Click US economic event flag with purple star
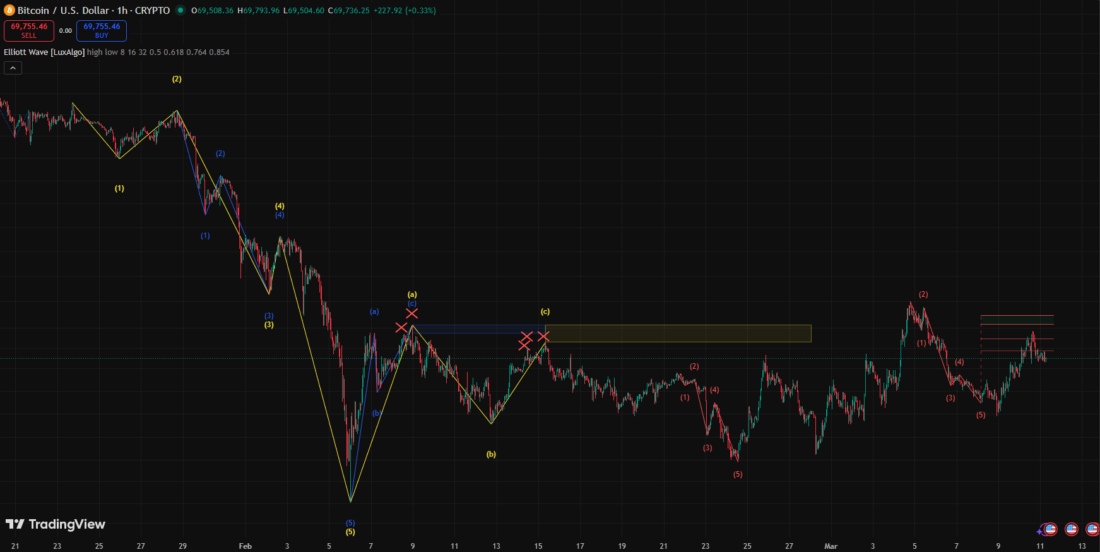1100x552 pixels. coord(1049,530)
